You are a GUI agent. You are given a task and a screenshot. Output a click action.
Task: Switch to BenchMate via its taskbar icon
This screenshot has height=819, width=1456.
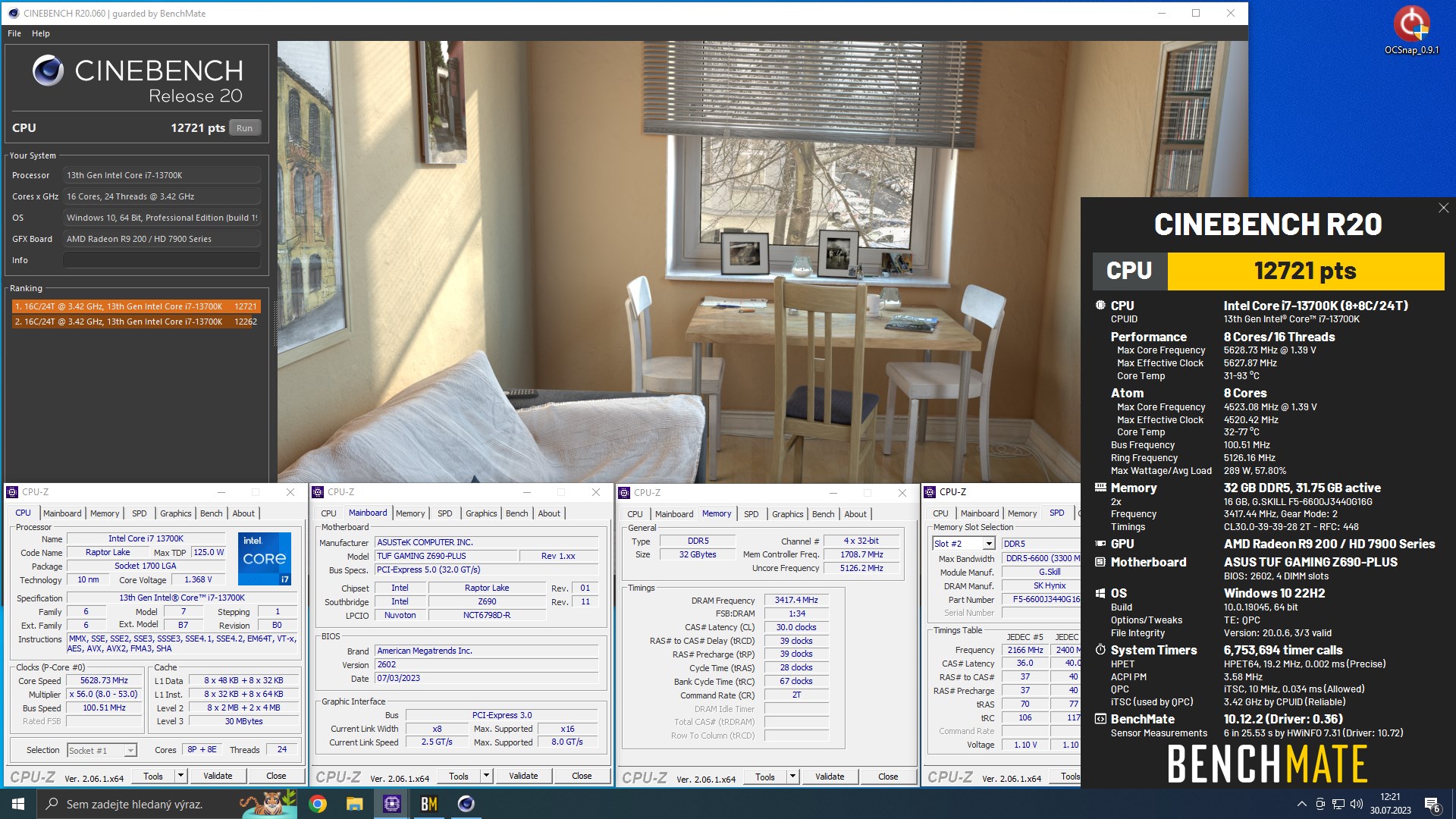pyautogui.click(x=428, y=804)
